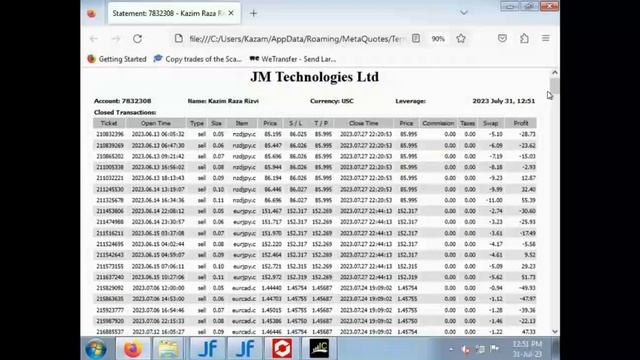Viewport: 640px width, 360px height.
Task: Click the Size column header
Action: pyautogui.click(x=216, y=123)
